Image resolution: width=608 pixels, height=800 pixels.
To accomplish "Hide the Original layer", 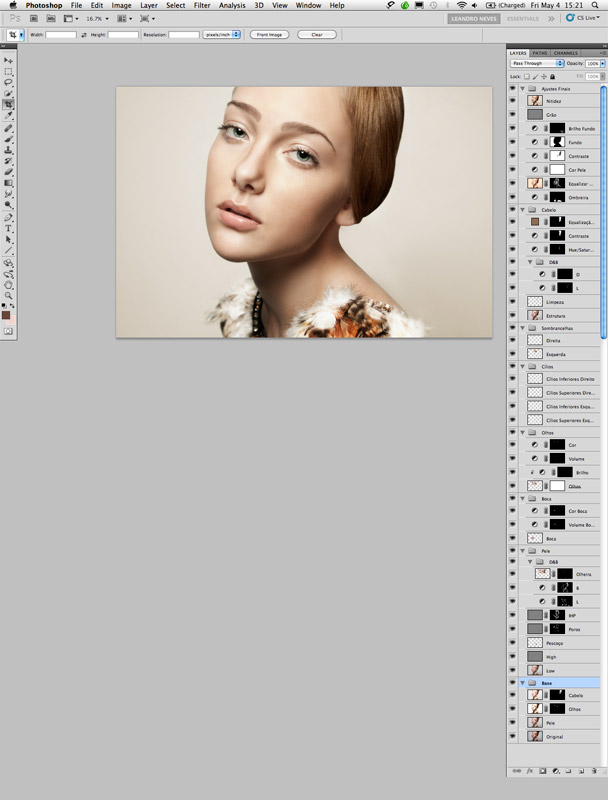I will [513, 737].
